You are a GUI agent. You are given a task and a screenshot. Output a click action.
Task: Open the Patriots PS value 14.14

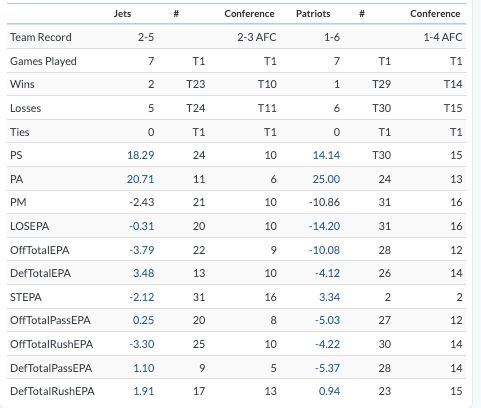tap(326, 155)
